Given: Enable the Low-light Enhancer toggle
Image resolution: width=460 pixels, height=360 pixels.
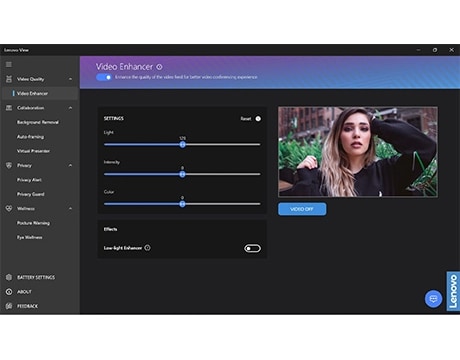Looking at the screenshot, I should click(x=252, y=248).
